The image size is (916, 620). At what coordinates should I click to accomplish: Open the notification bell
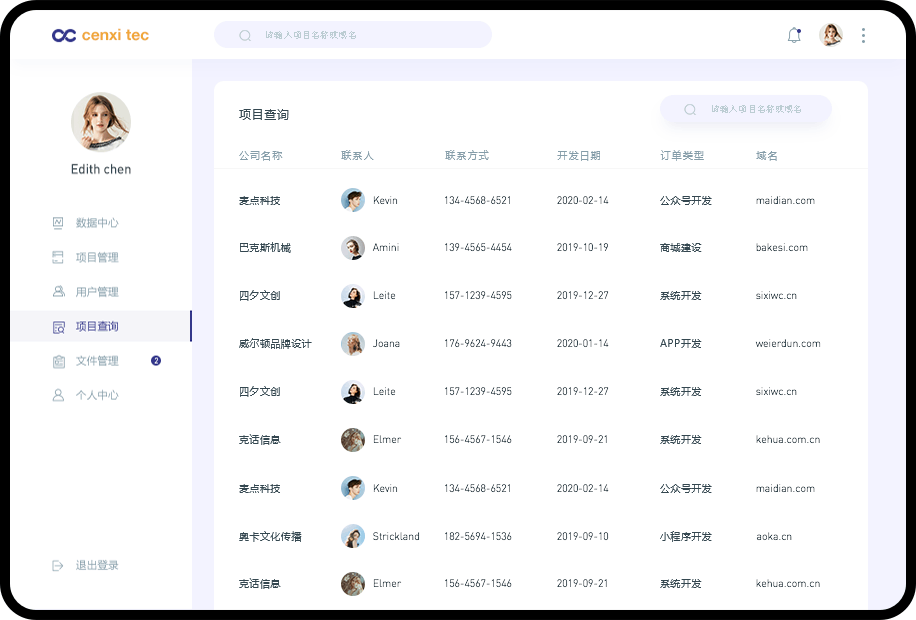[x=794, y=35]
